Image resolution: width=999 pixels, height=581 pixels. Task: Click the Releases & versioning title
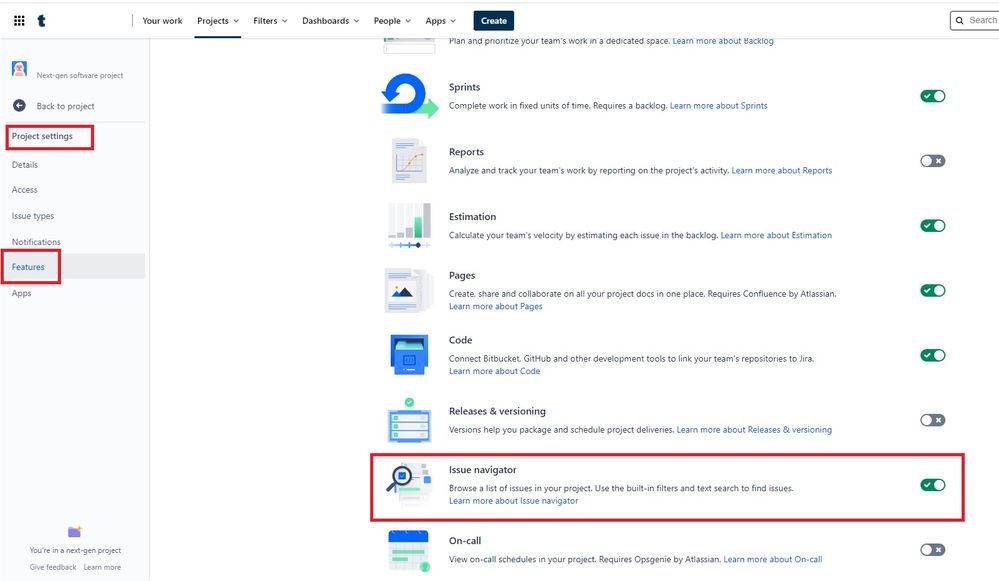point(497,411)
